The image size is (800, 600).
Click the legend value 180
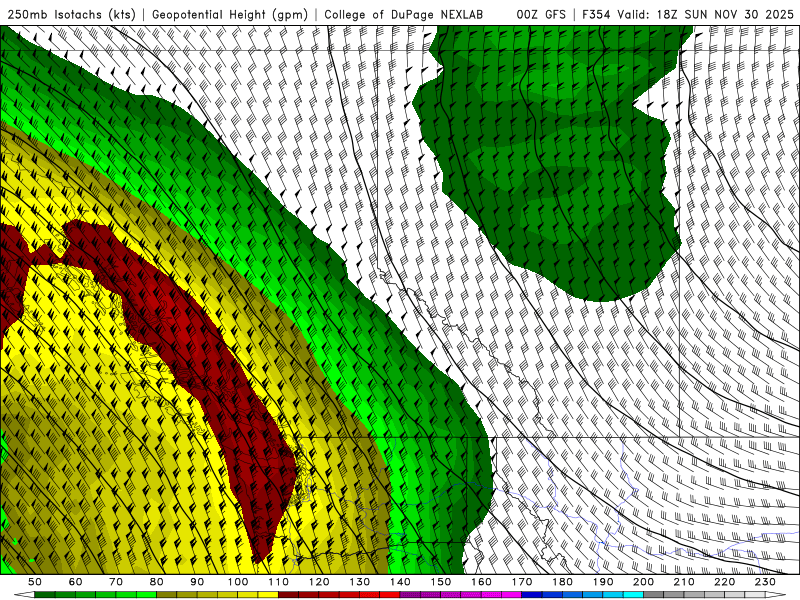[x=562, y=582]
